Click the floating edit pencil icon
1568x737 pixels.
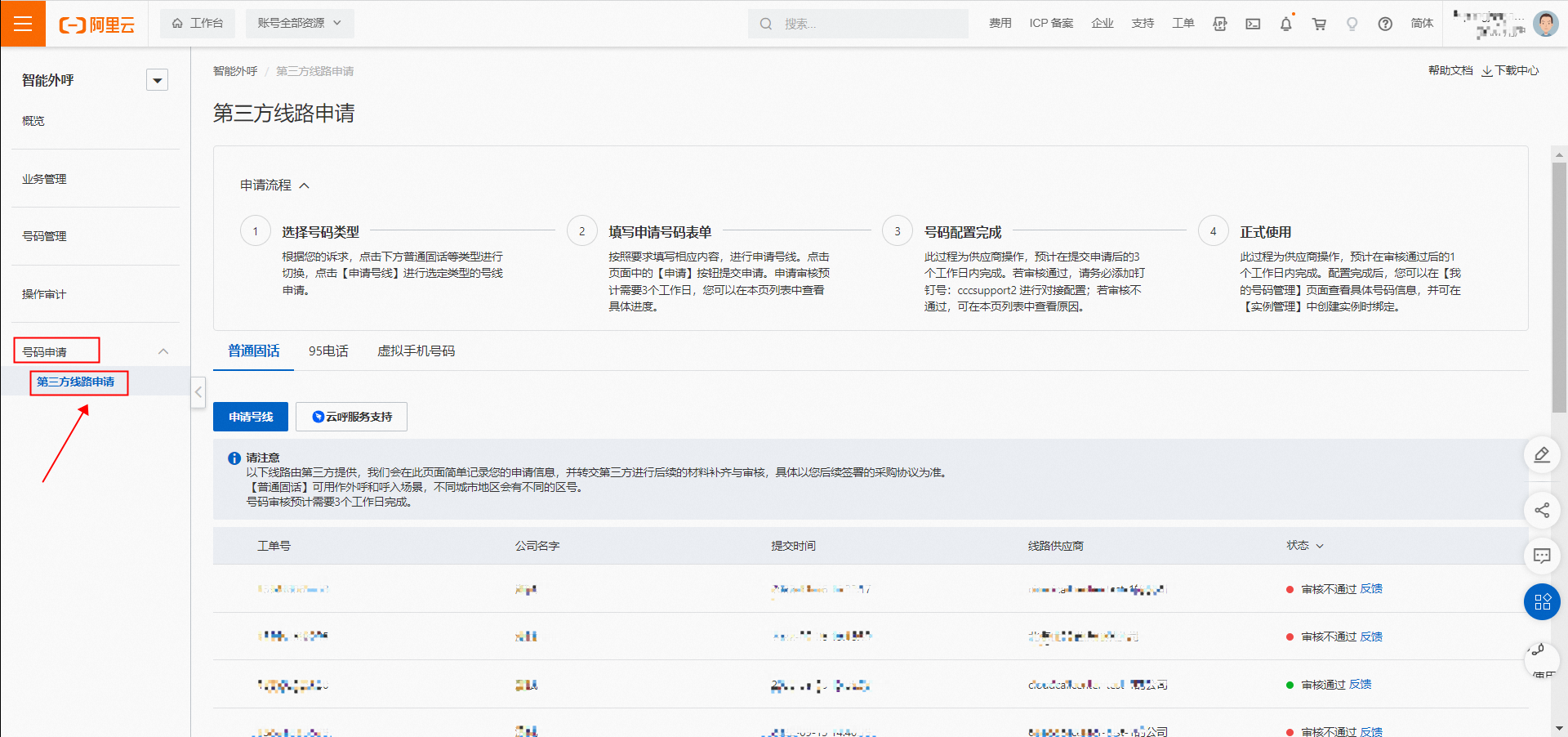[1542, 455]
